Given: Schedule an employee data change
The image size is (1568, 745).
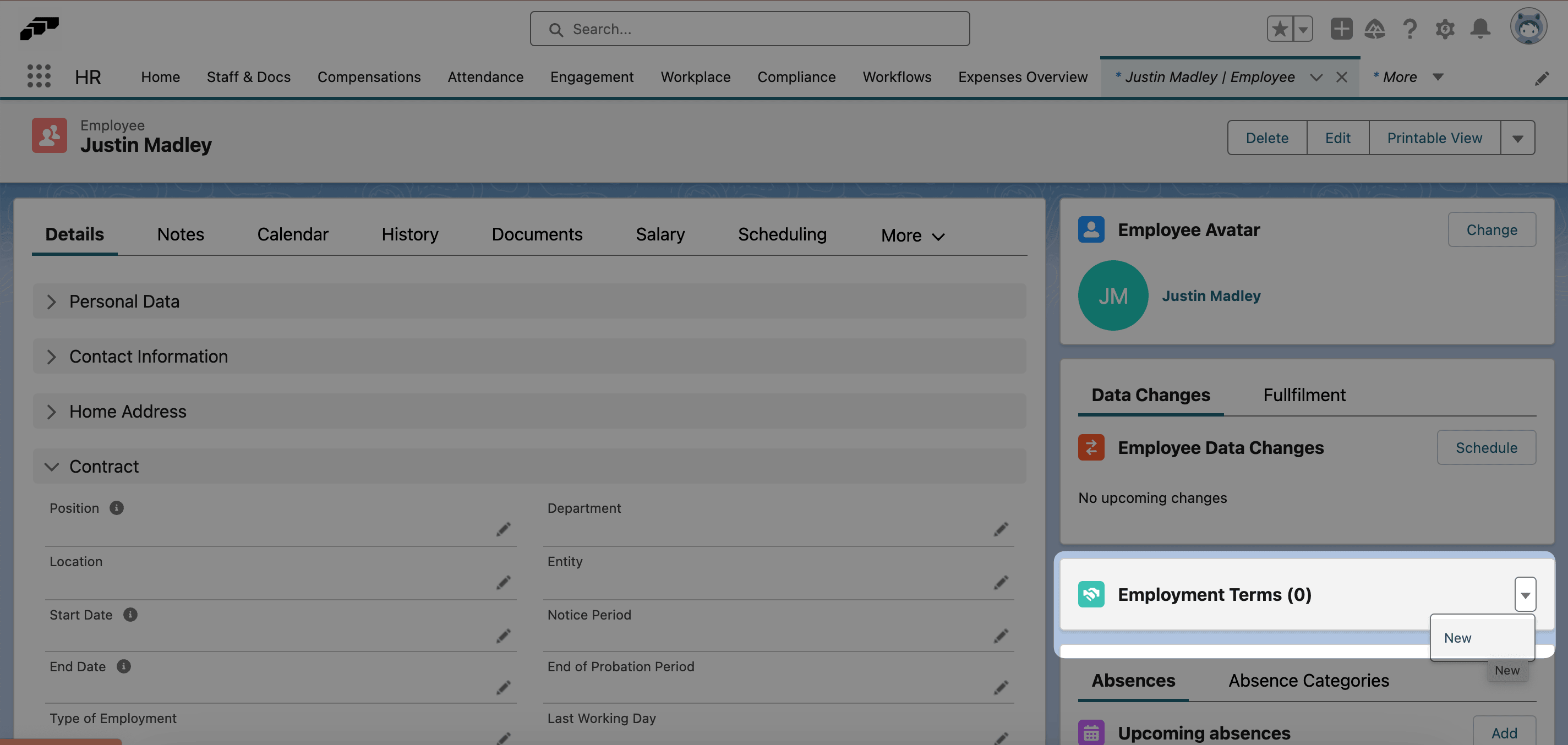Looking at the screenshot, I should tap(1486, 447).
